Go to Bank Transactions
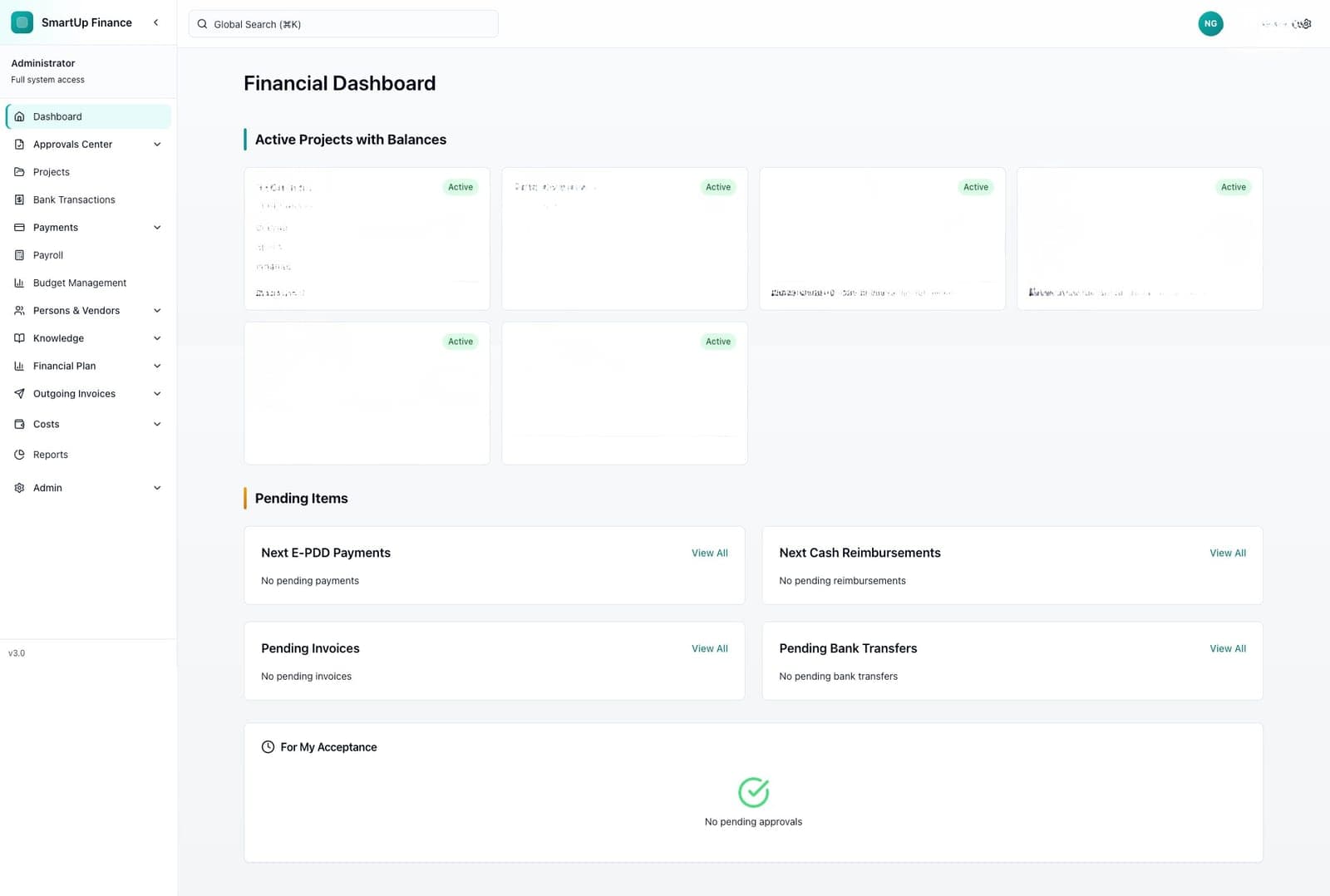The height and width of the screenshot is (896, 1330). point(88,199)
